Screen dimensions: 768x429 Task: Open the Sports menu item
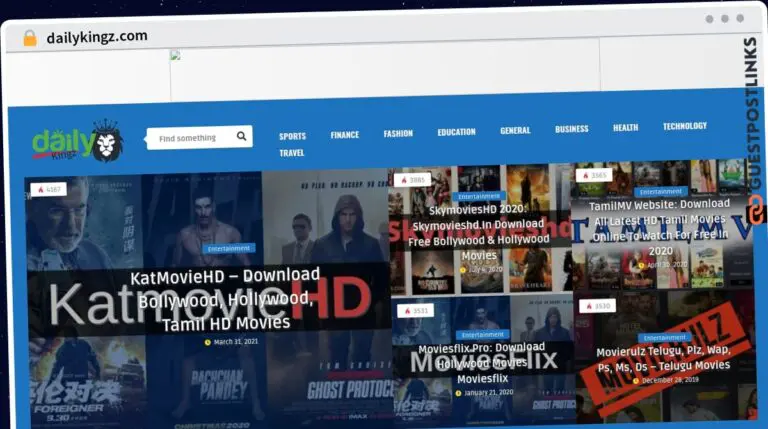(292, 136)
